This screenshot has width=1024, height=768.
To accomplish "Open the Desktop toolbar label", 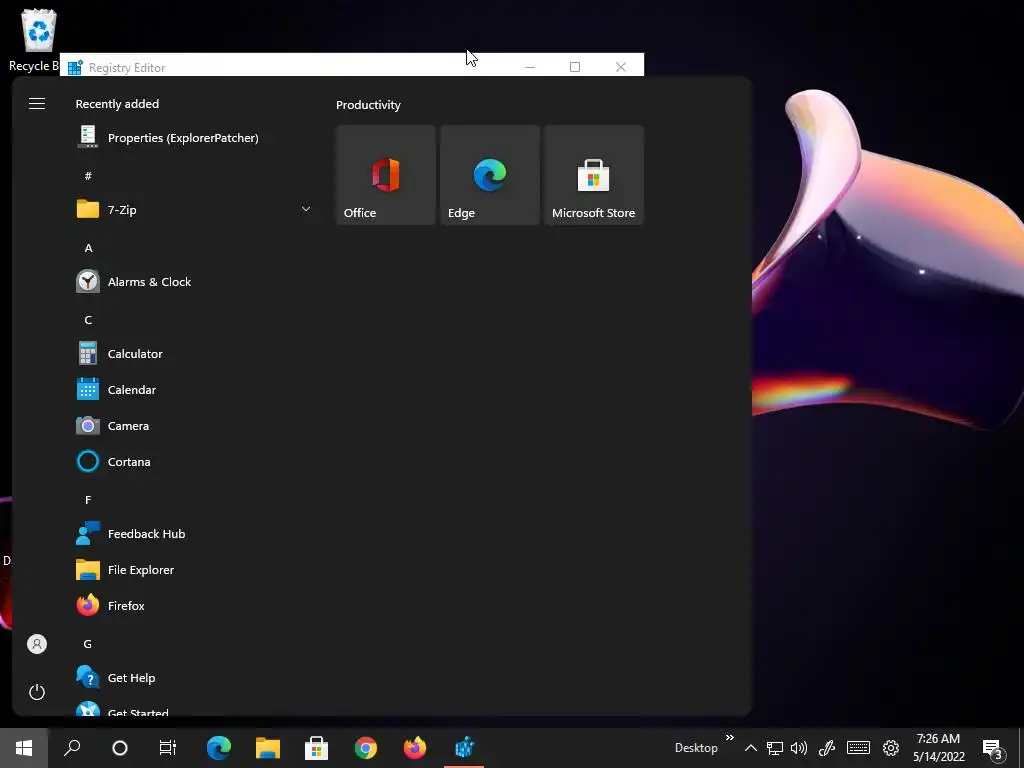I will tap(696, 748).
